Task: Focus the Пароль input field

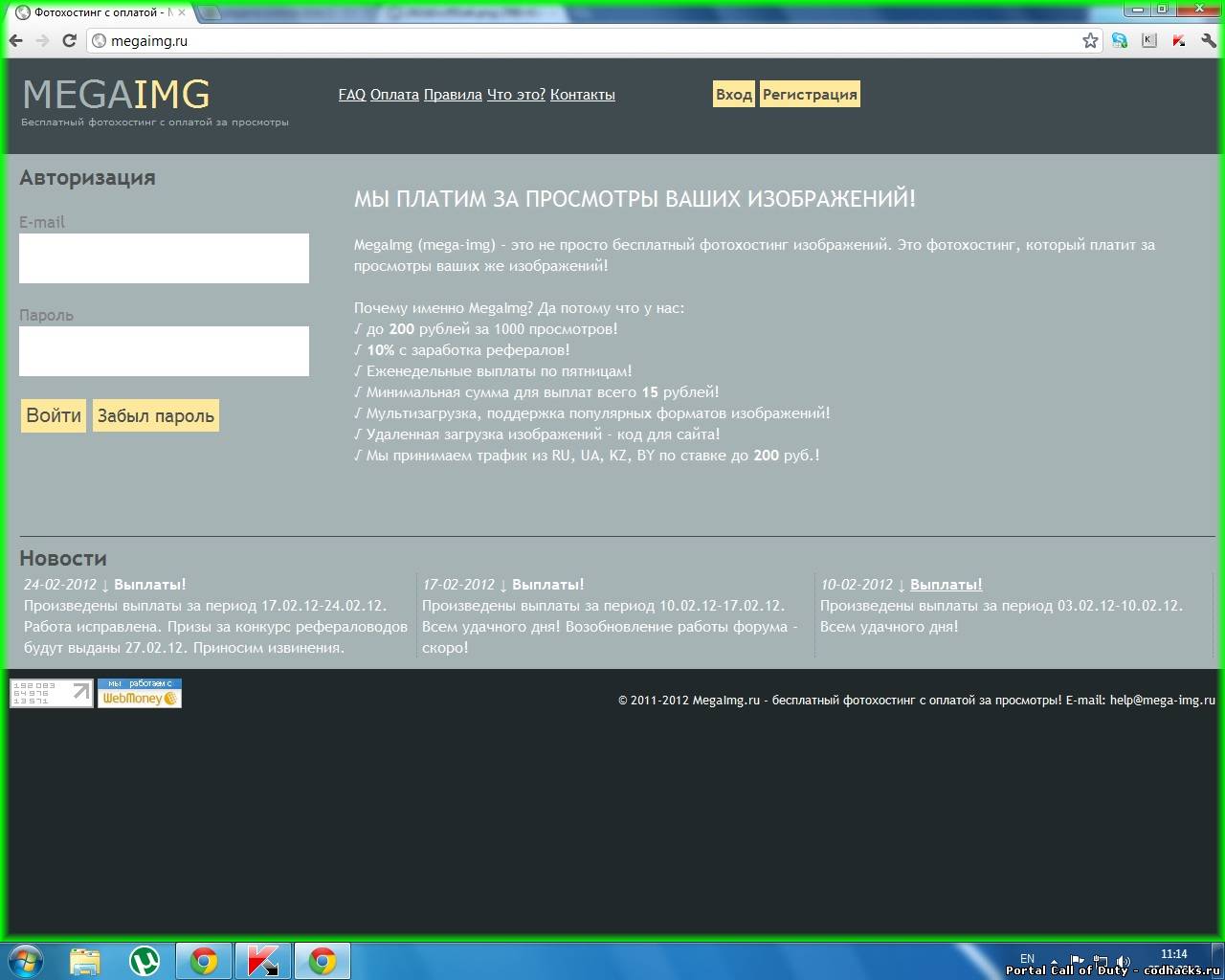Action: pos(164,351)
